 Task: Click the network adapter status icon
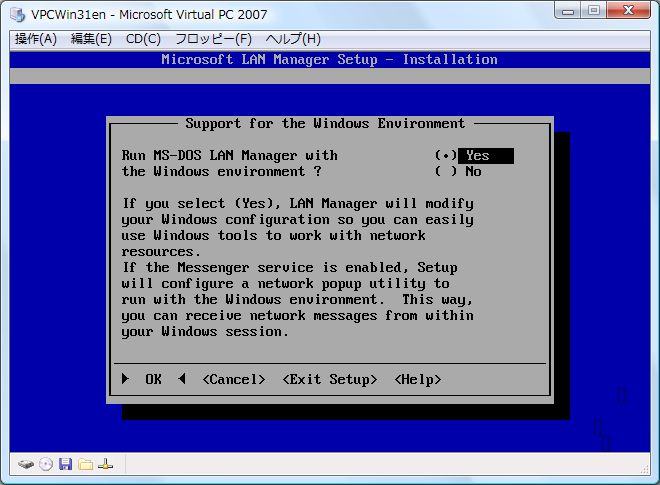106,465
